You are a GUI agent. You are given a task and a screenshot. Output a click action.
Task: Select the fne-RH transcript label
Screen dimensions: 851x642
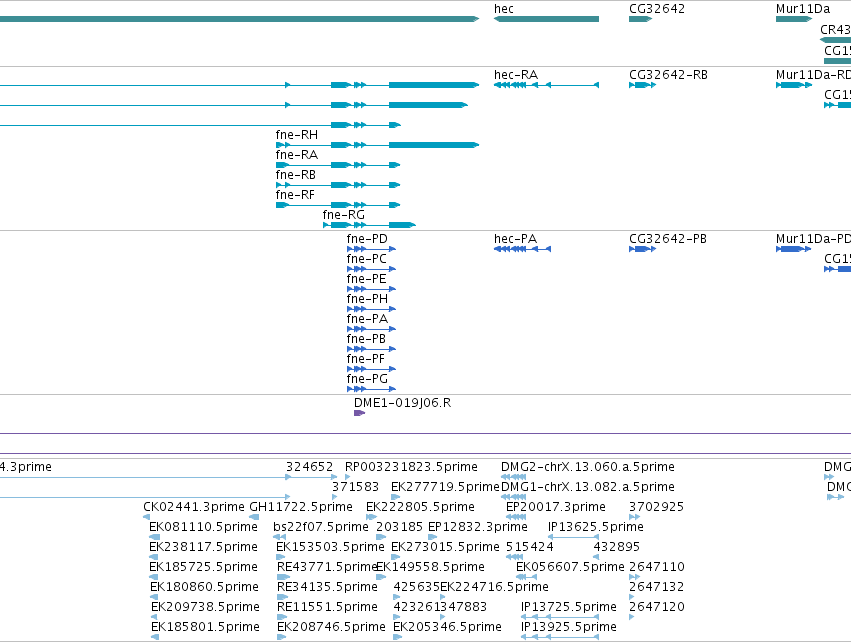tap(296, 135)
